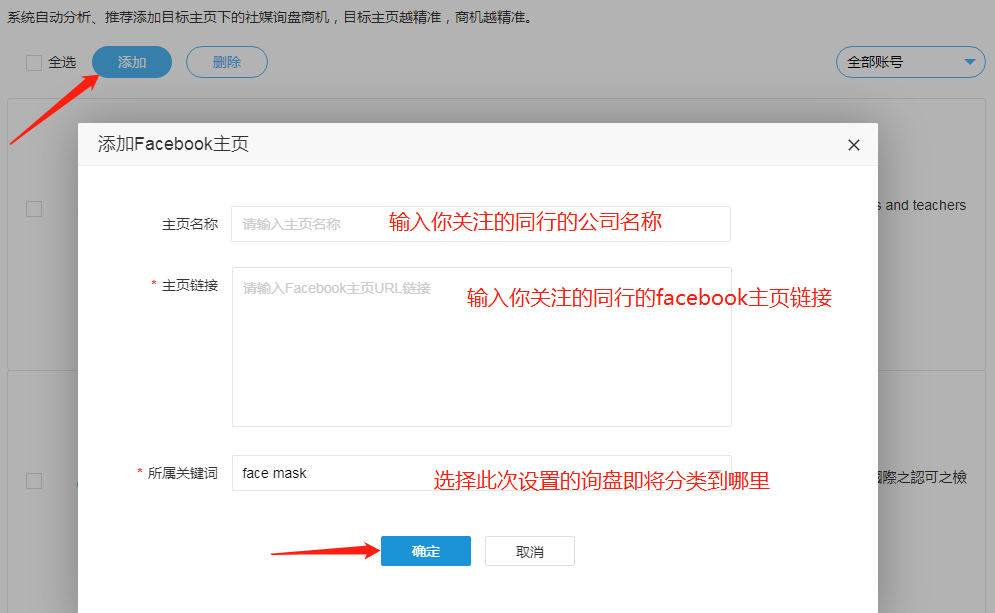The image size is (995, 613).
Task: Click into the 主页链接 URL textarea
Action: pyautogui.click(x=482, y=347)
